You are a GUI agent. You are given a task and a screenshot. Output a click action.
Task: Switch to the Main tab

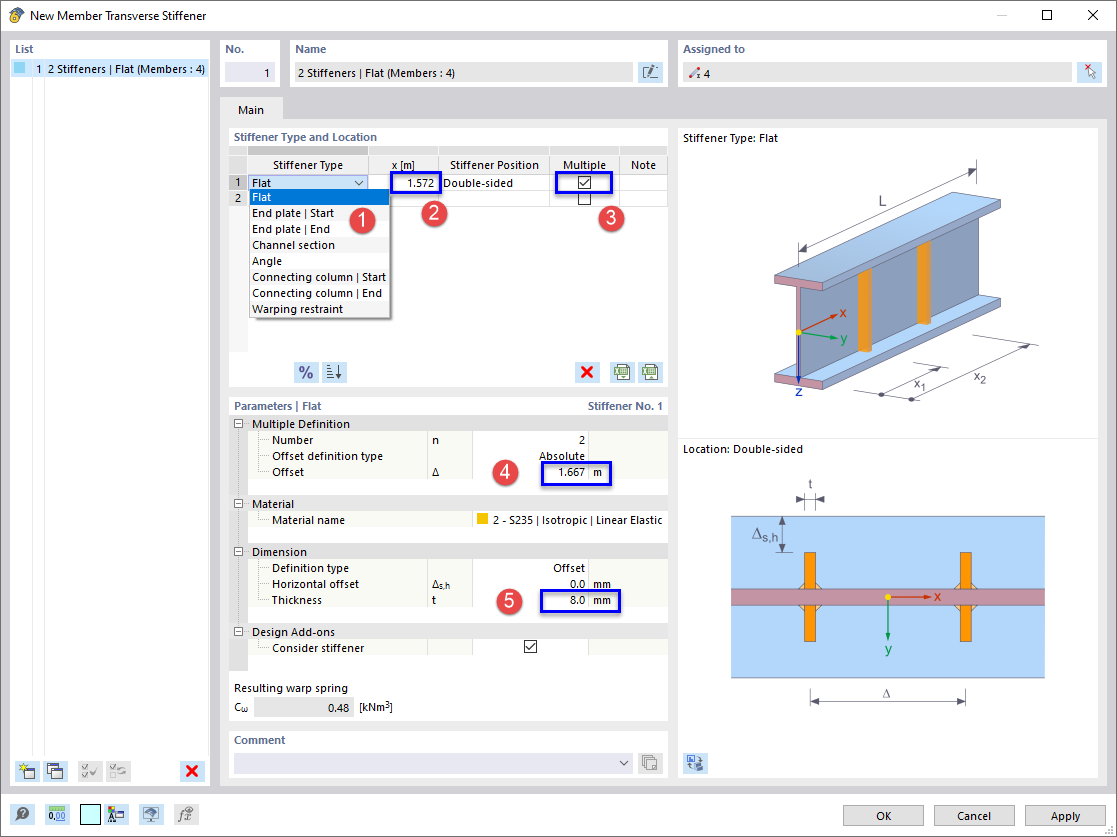point(250,109)
